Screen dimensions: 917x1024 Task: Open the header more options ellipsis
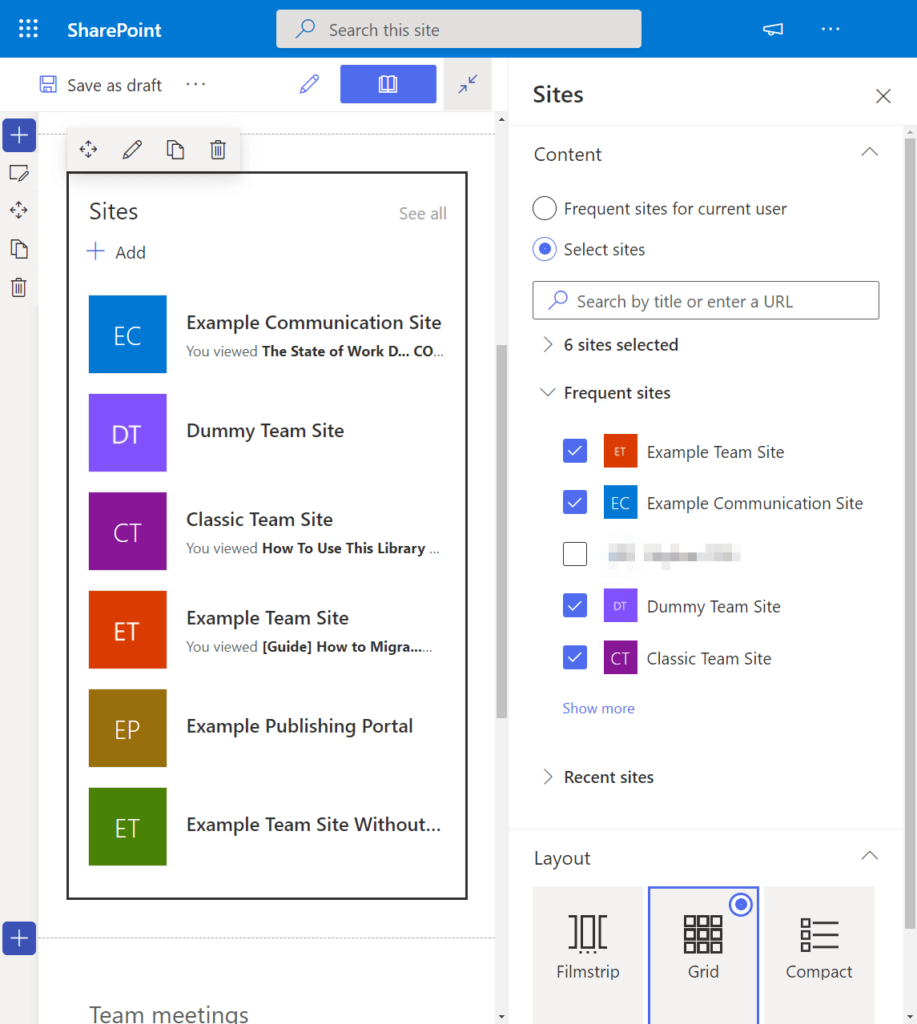(830, 29)
